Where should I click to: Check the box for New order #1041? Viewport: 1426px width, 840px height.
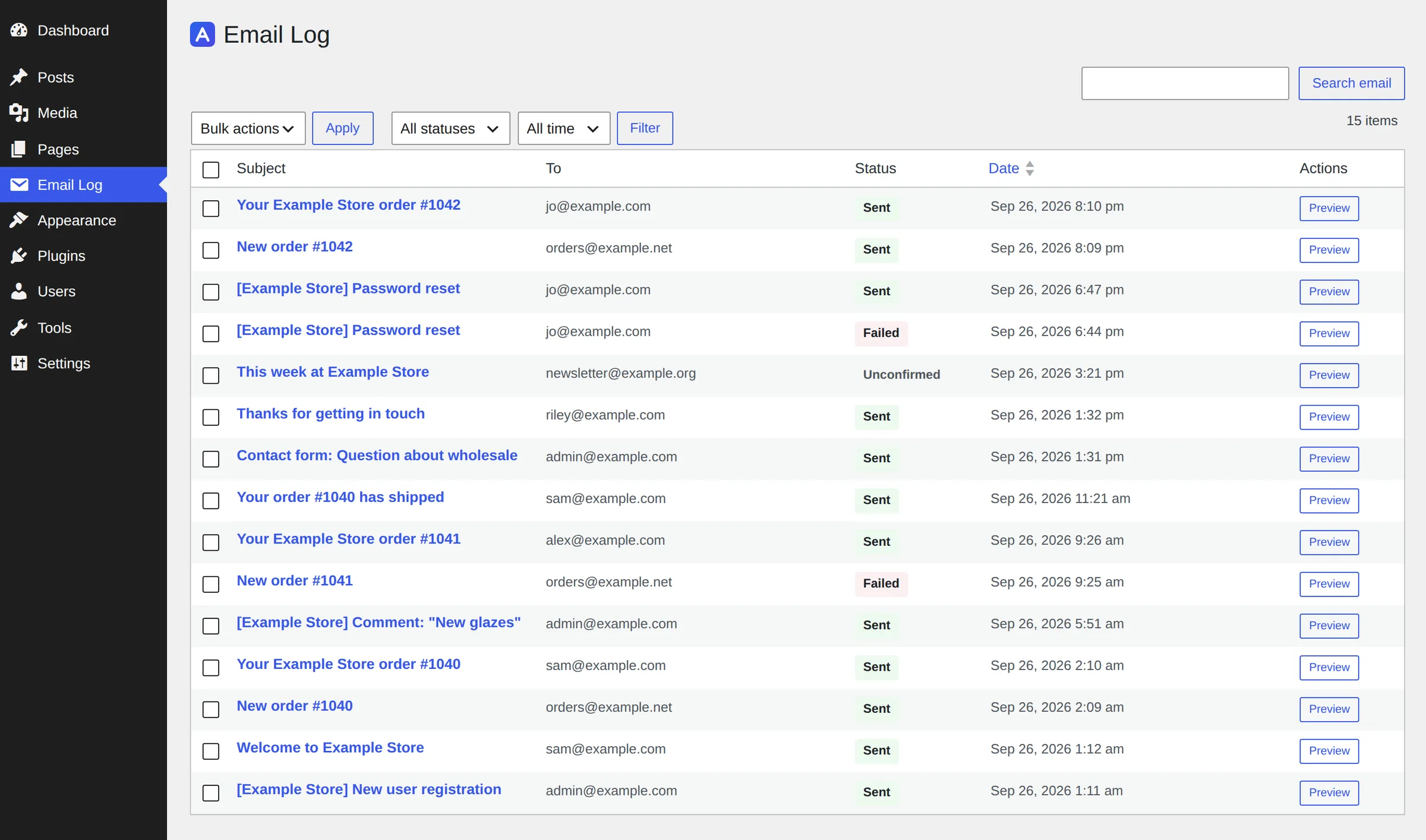pyautogui.click(x=211, y=585)
